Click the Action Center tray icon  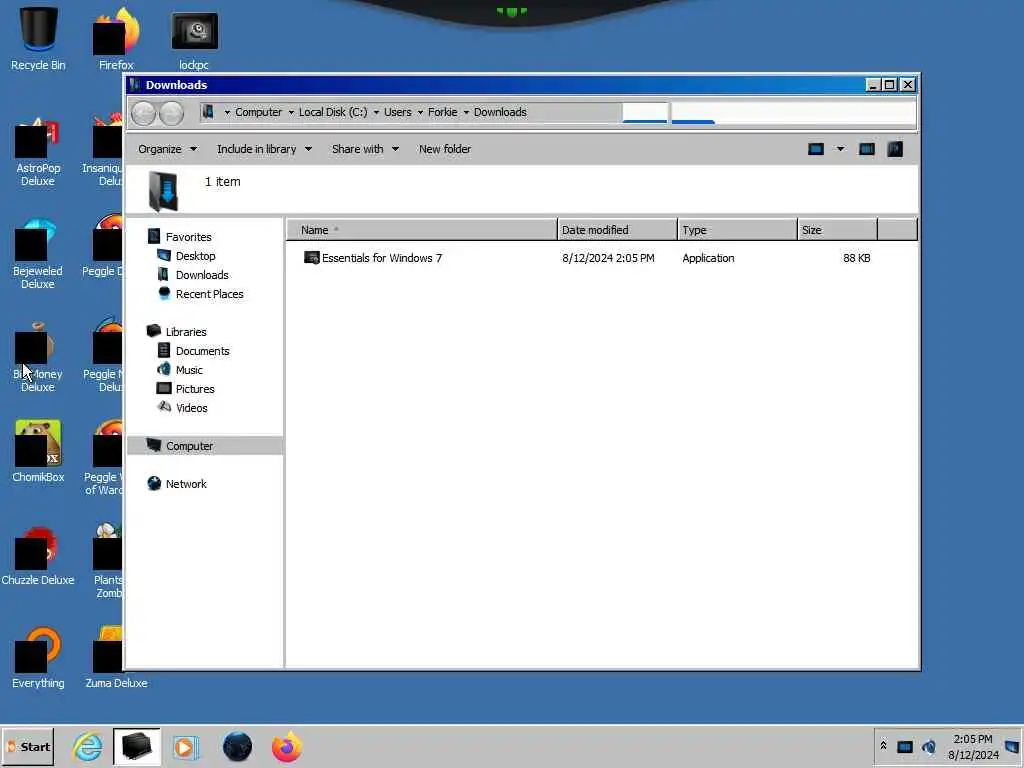(x=904, y=746)
